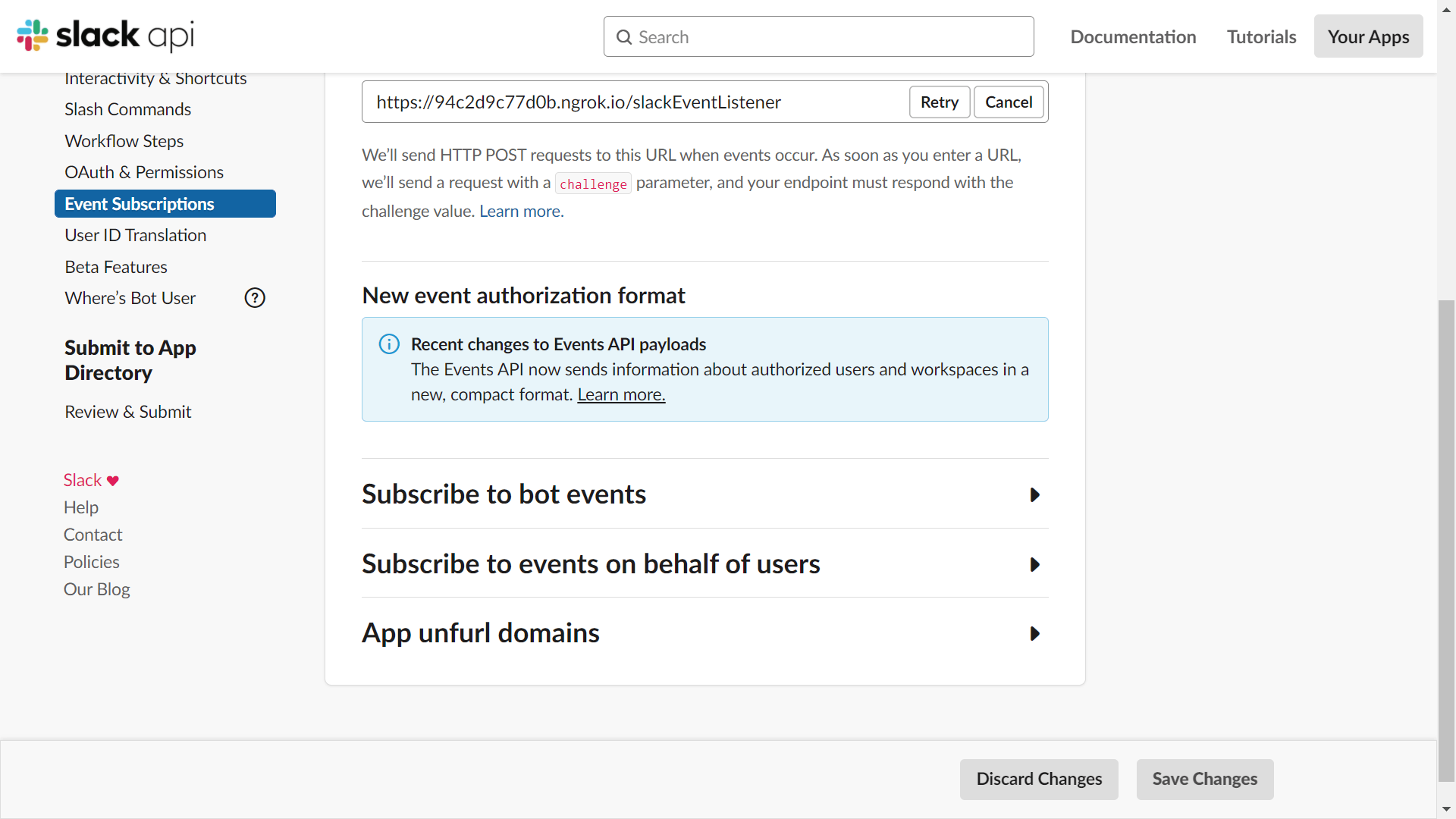1456x819 pixels.
Task: Open Review & Submit page
Action: pyautogui.click(x=127, y=412)
